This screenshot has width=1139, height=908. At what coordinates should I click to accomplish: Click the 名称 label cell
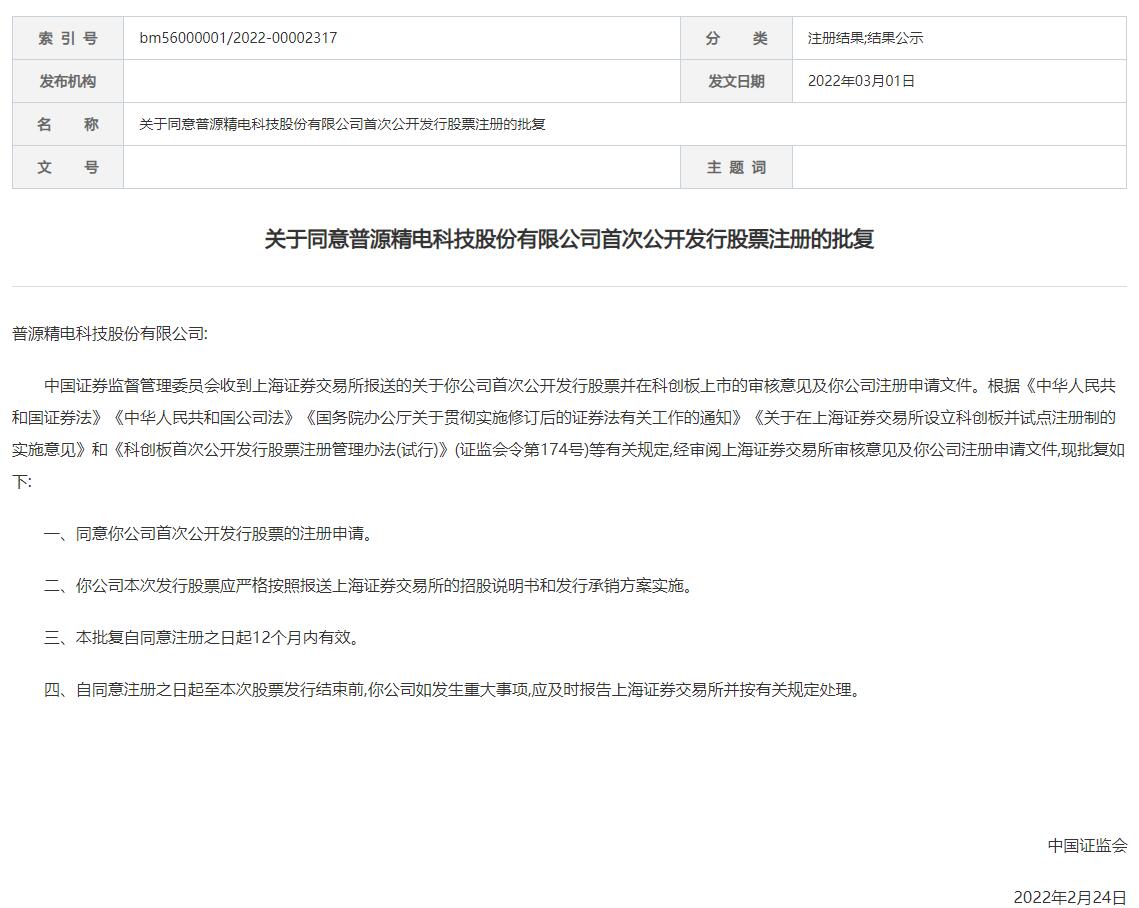(68, 124)
